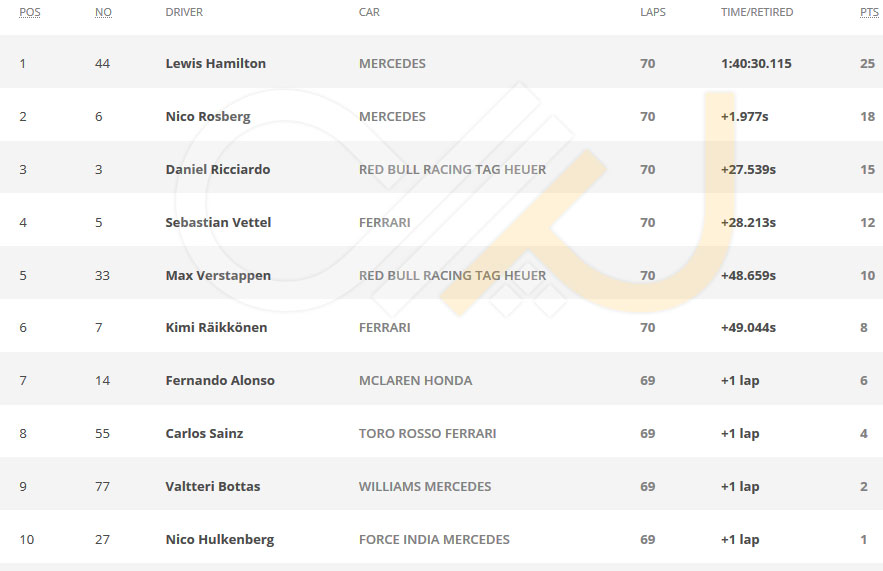Select the DRIVER column header
This screenshot has height=571, width=883.
pos(184,12)
